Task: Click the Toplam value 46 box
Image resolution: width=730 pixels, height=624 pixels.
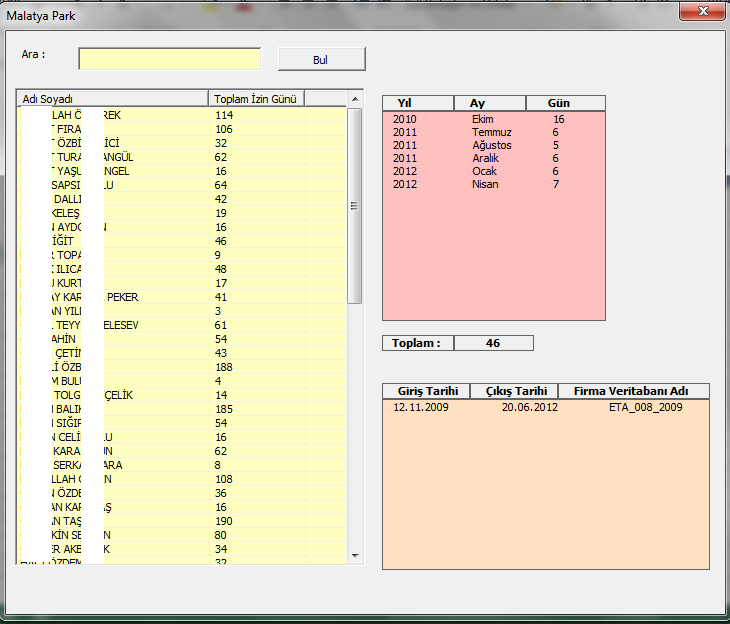Action: coord(493,343)
